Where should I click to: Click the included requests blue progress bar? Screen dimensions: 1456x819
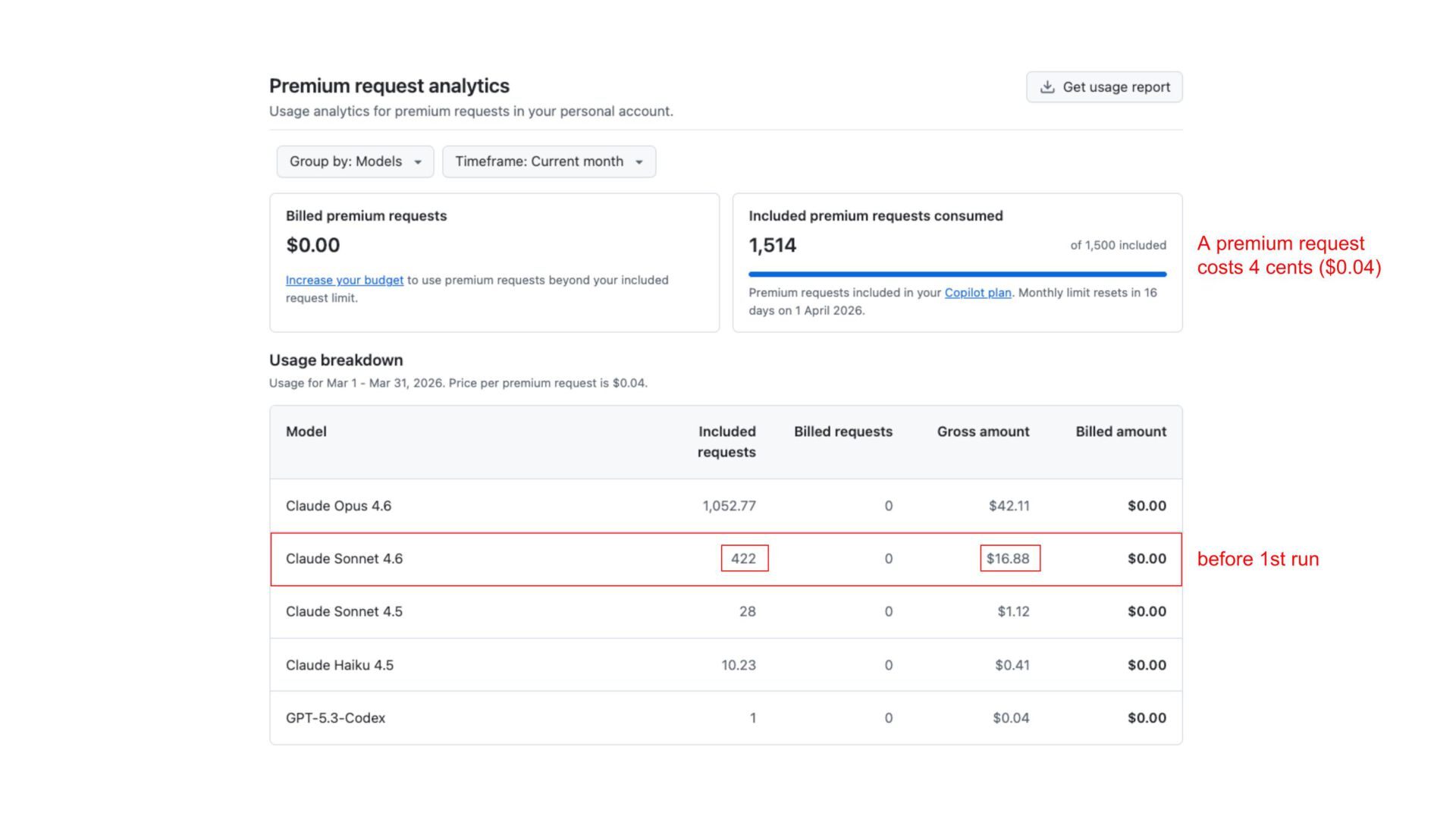(x=957, y=274)
